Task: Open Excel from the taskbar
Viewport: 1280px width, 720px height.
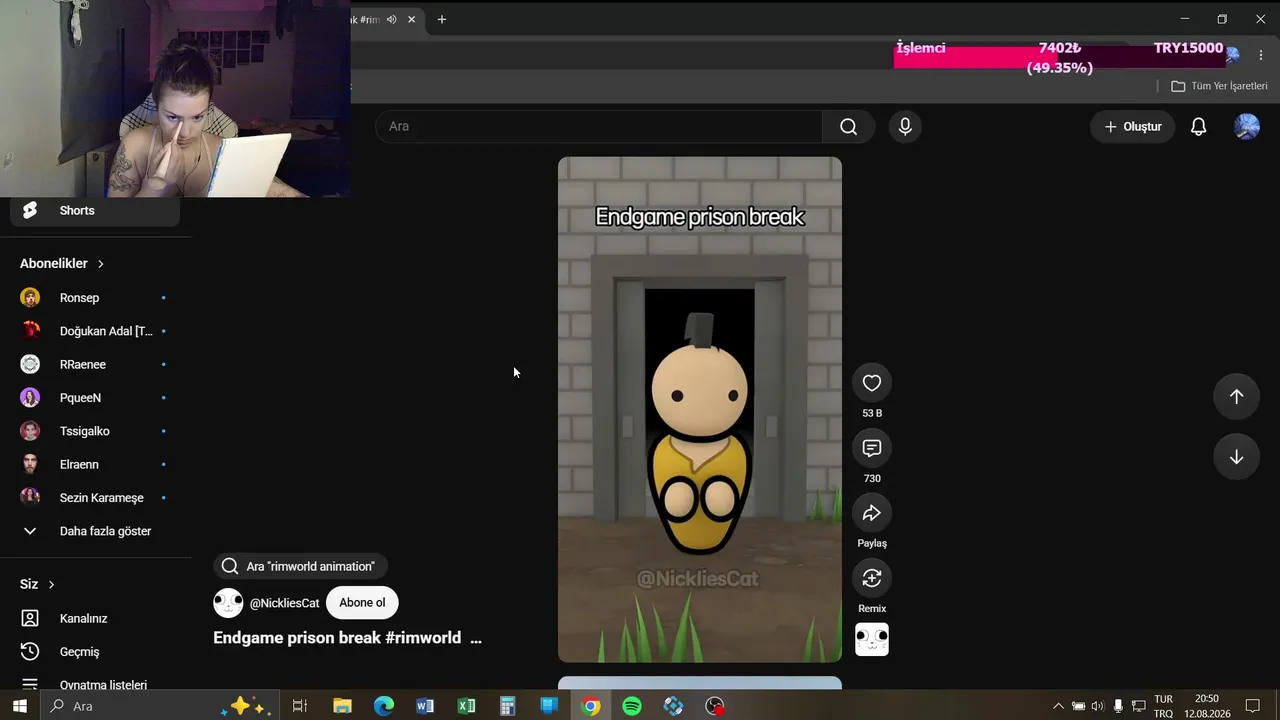Action: 466,706
